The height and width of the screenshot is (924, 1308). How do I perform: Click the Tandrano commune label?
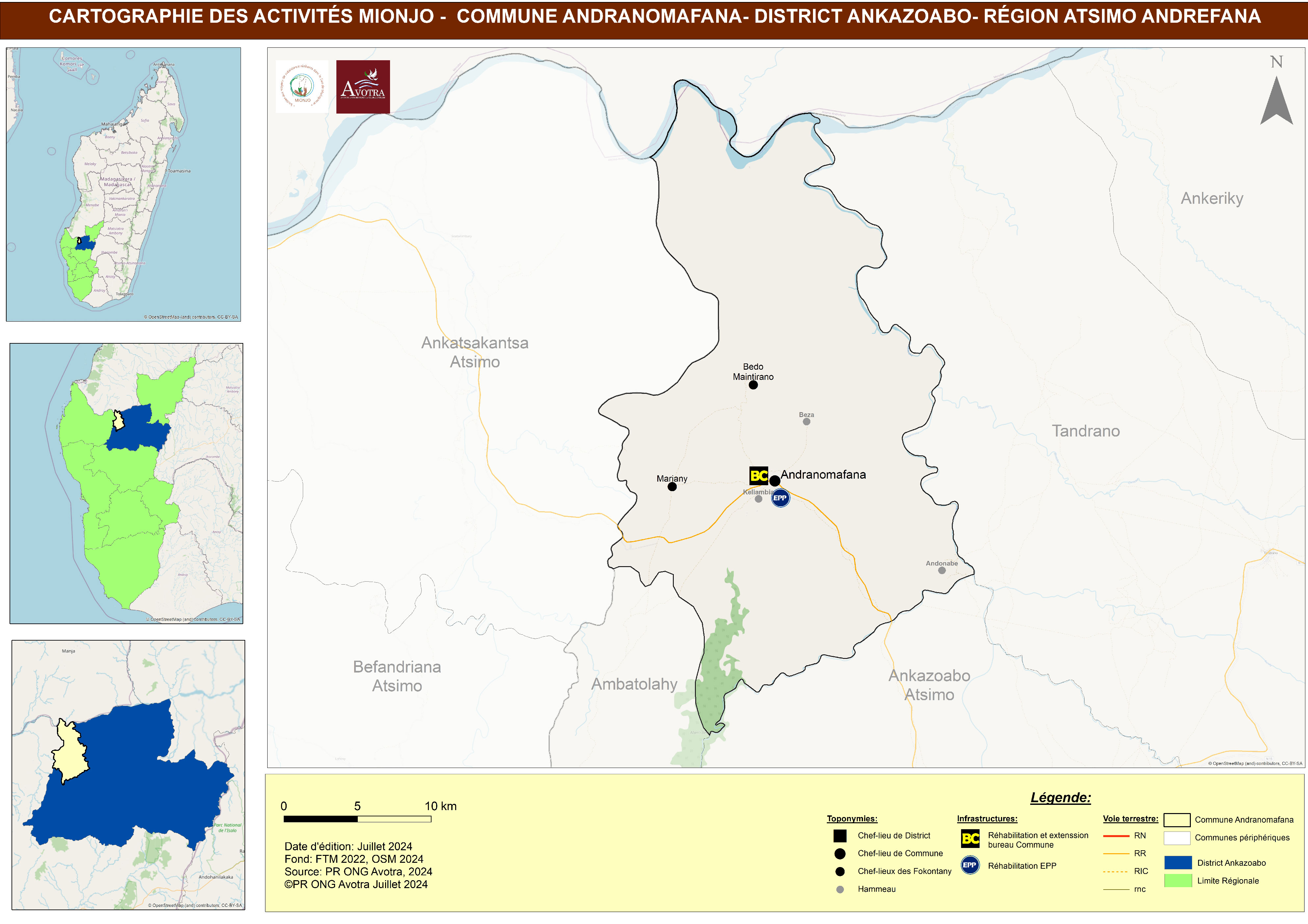point(1085,431)
